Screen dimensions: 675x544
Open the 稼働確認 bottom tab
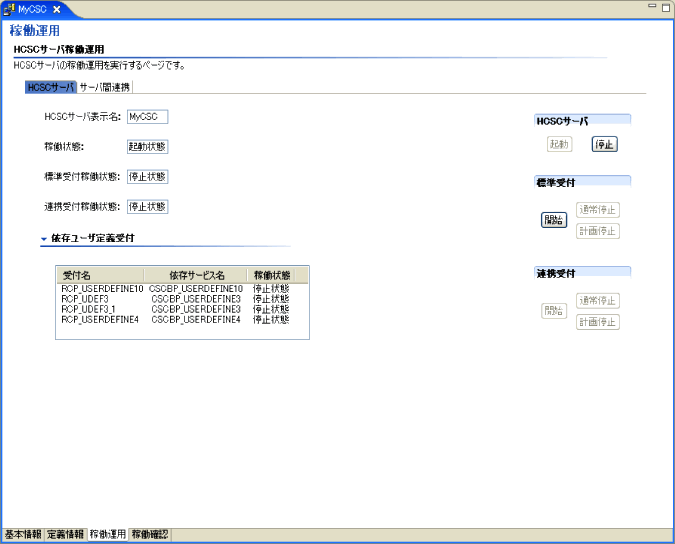pyautogui.click(x=150, y=535)
